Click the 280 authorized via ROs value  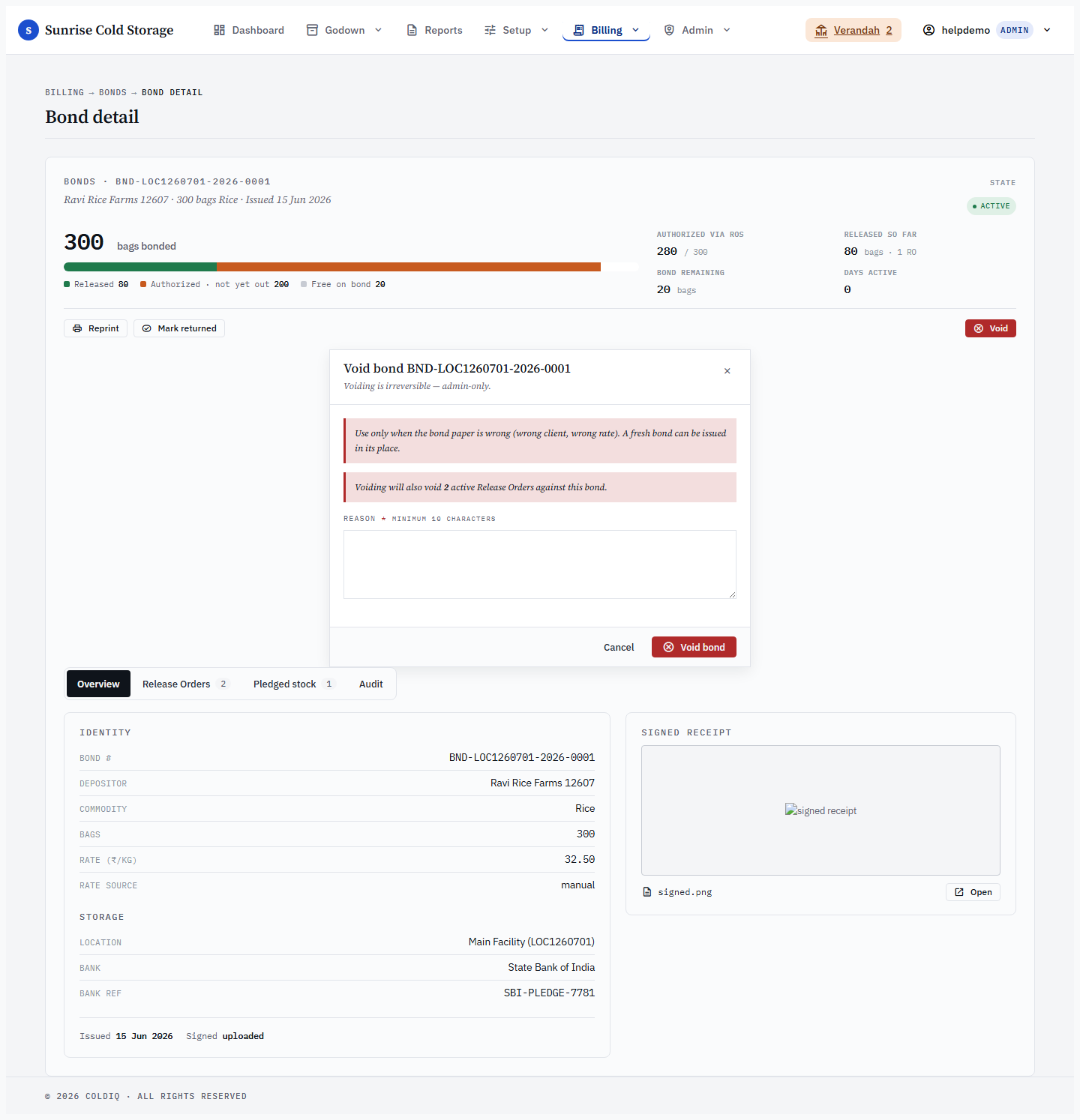[667, 251]
